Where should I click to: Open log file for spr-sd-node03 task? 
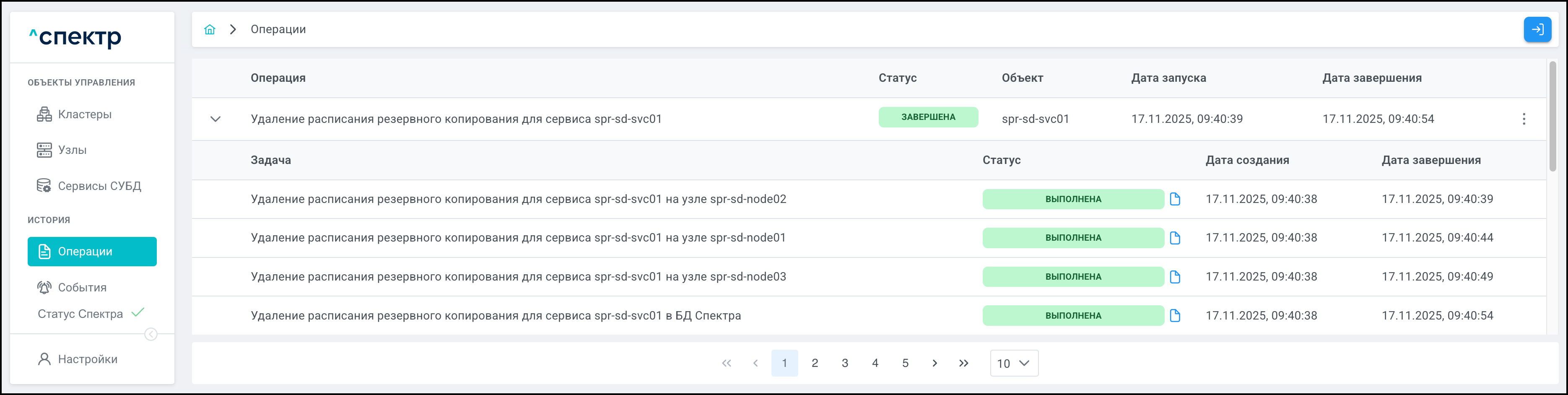[x=1175, y=277]
